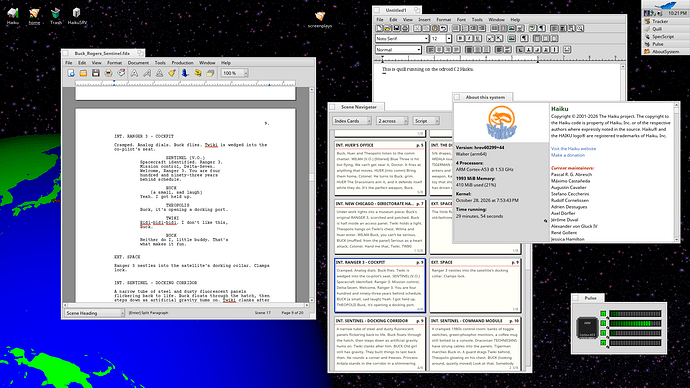This screenshot has width=690, height=388.
Task: Open the Document menu in SpecScript
Action: (138, 62)
